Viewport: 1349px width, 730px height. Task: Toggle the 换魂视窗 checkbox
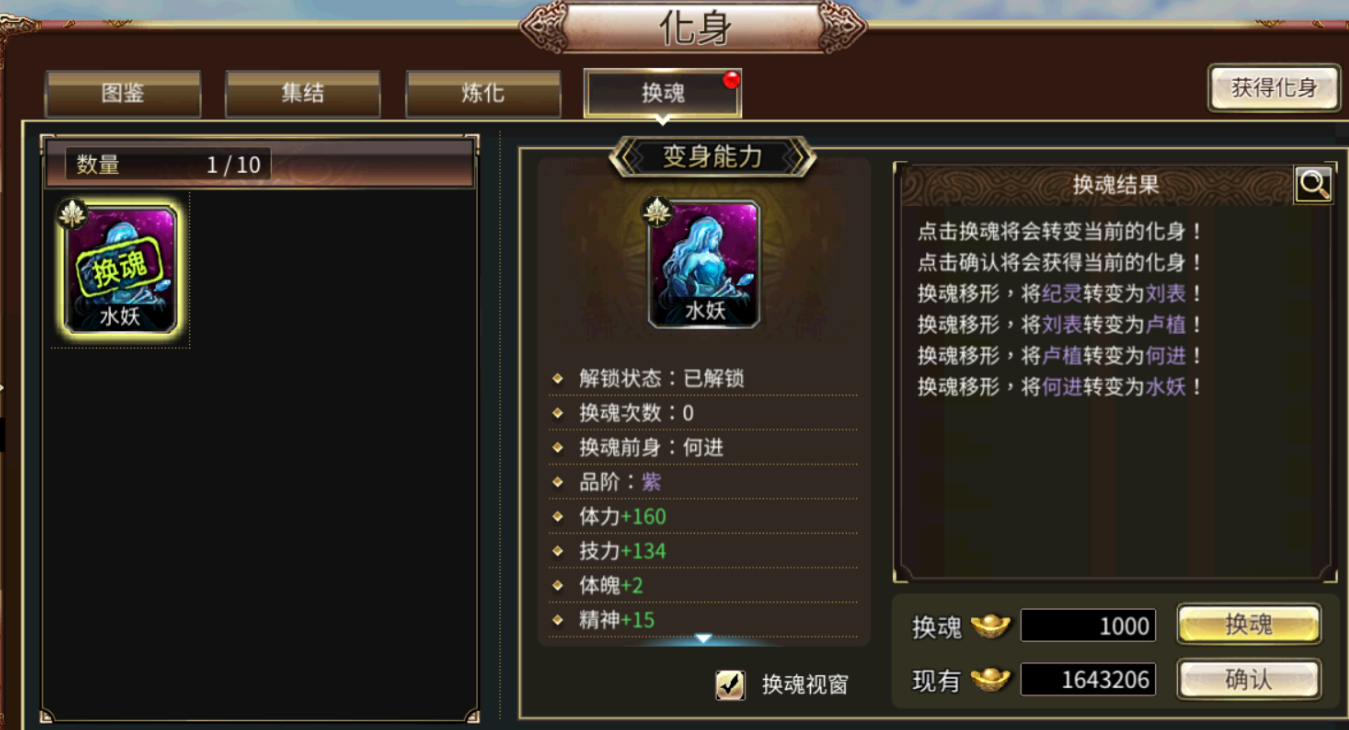point(730,684)
